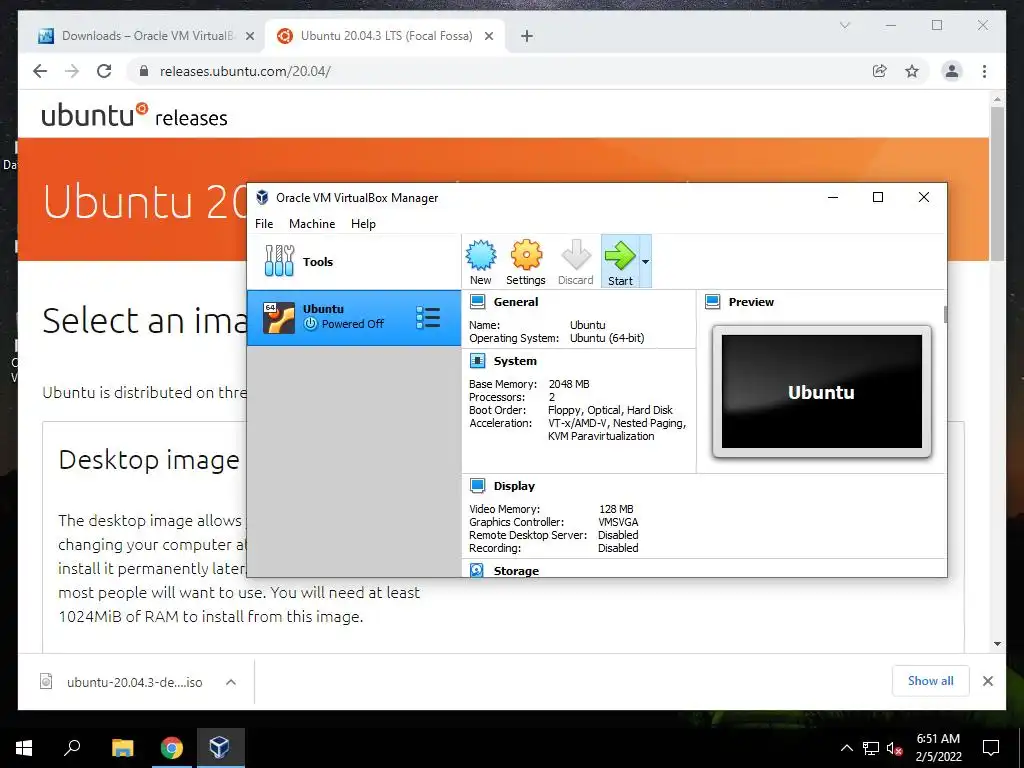Switch to Ubuntu 20.04.3 LTS tab

coord(385,36)
